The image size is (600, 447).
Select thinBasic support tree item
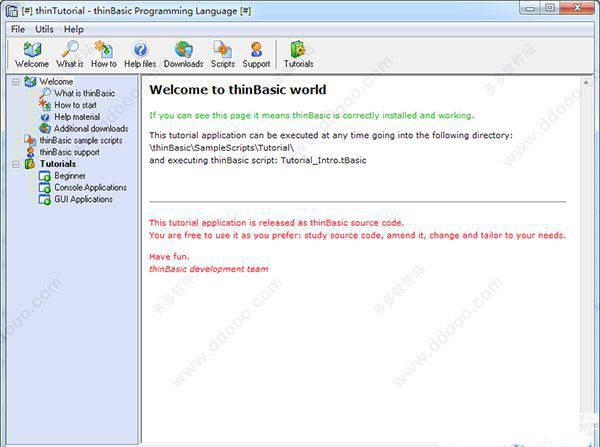[70, 152]
